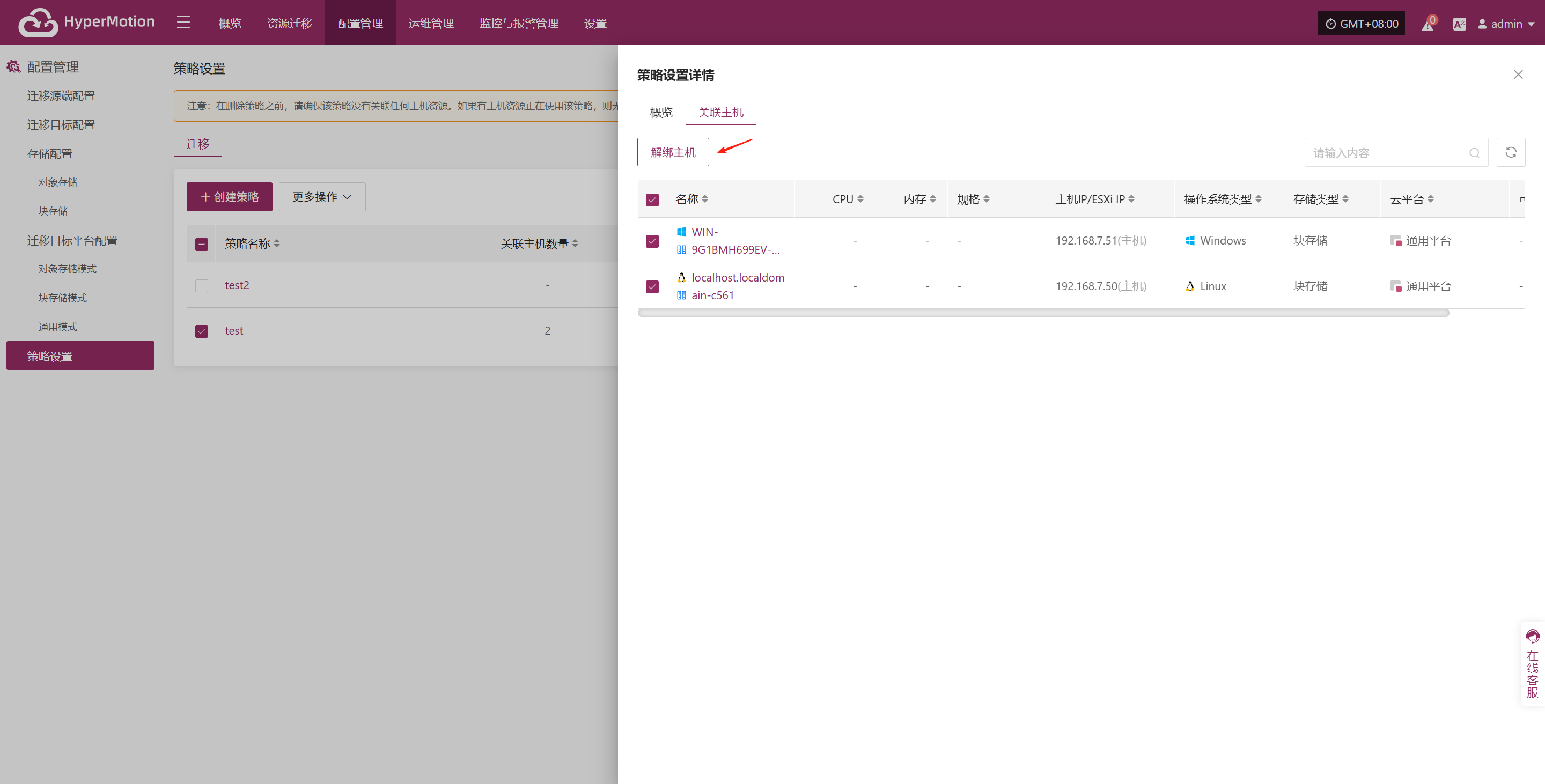Uncheck the WIN-9G1BMH699EV host checkbox
Viewport: 1545px width, 784px height.
click(652, 241)
